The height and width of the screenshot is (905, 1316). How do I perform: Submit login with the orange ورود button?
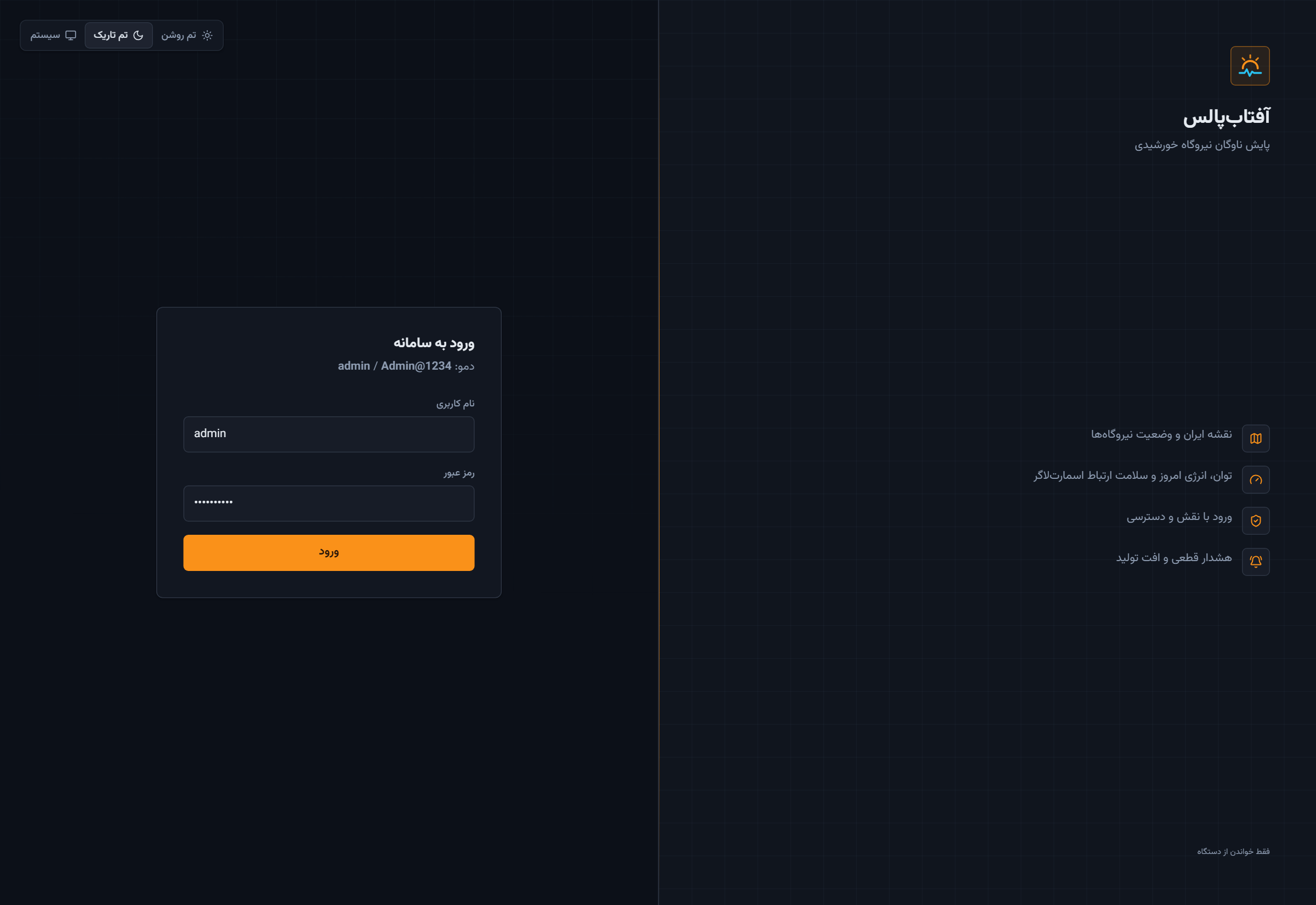coord(328,553)
